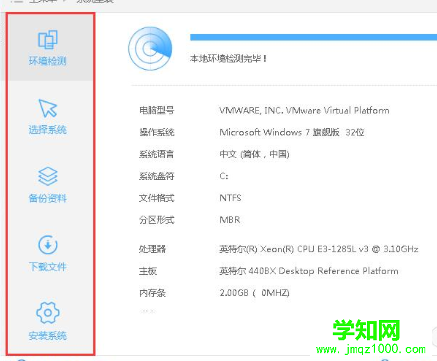Screen dimensions: 437x361
Task: Click the 系统语言 label
Action: (x=157, y=154)
